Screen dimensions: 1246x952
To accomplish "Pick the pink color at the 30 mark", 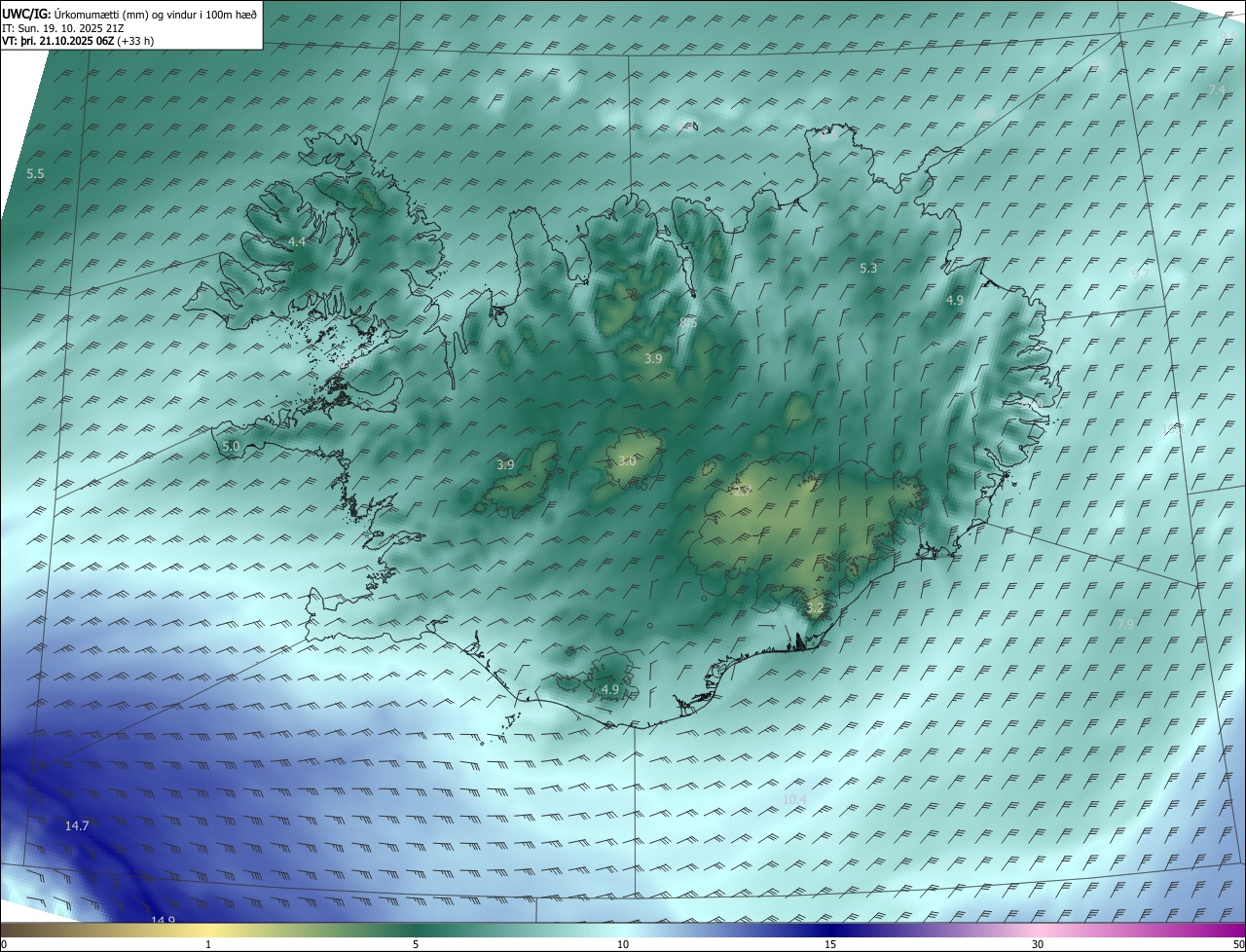I will pos(1038,930).
